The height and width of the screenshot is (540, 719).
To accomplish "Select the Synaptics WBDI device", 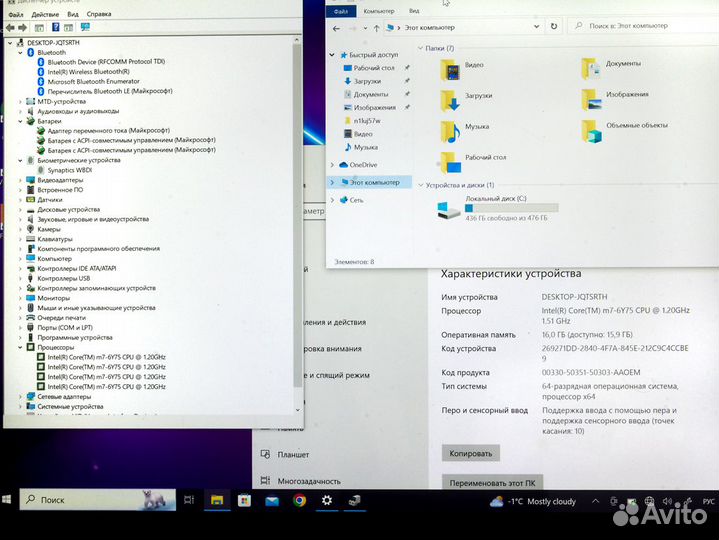I will 69,169.
